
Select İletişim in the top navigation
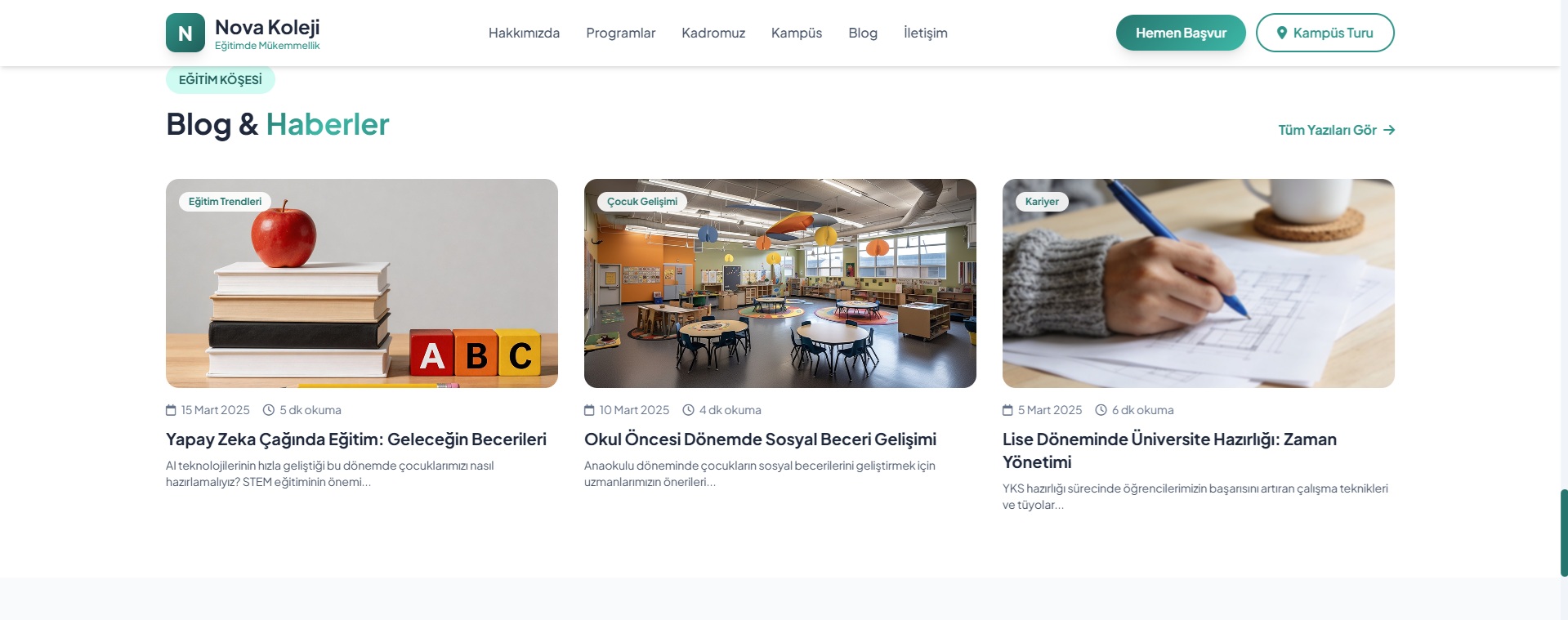point(926,33)
